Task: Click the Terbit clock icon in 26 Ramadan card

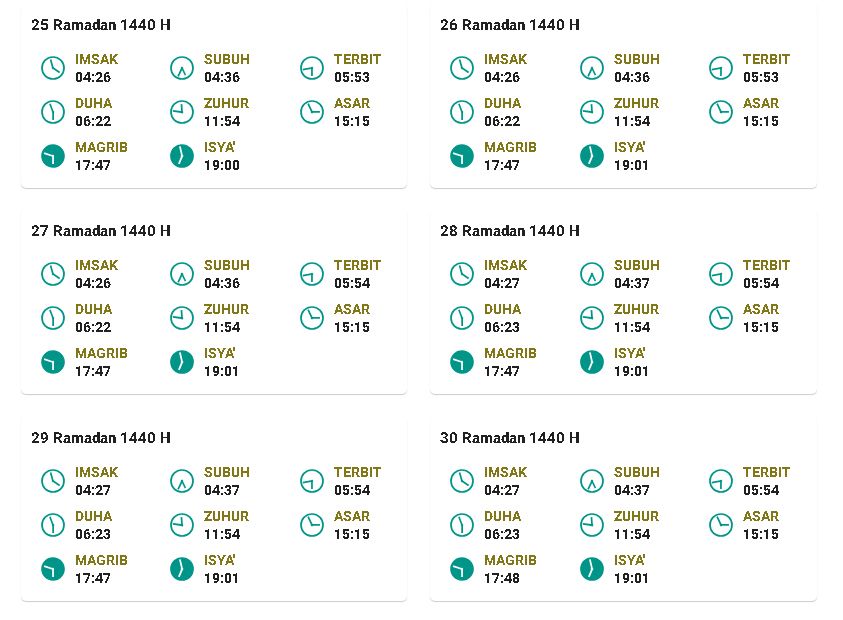Action: point(720,68)
